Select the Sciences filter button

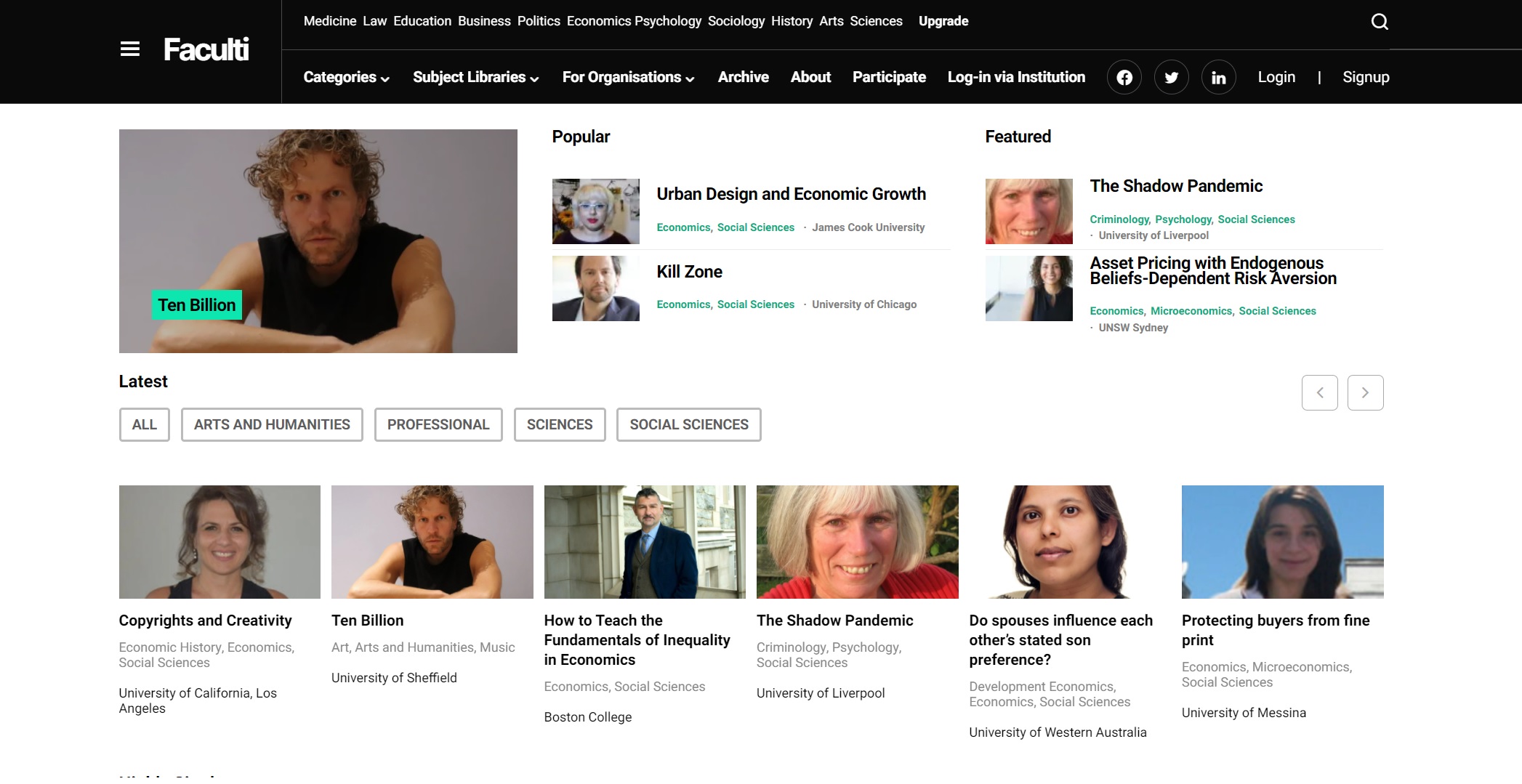coord(559,424)
